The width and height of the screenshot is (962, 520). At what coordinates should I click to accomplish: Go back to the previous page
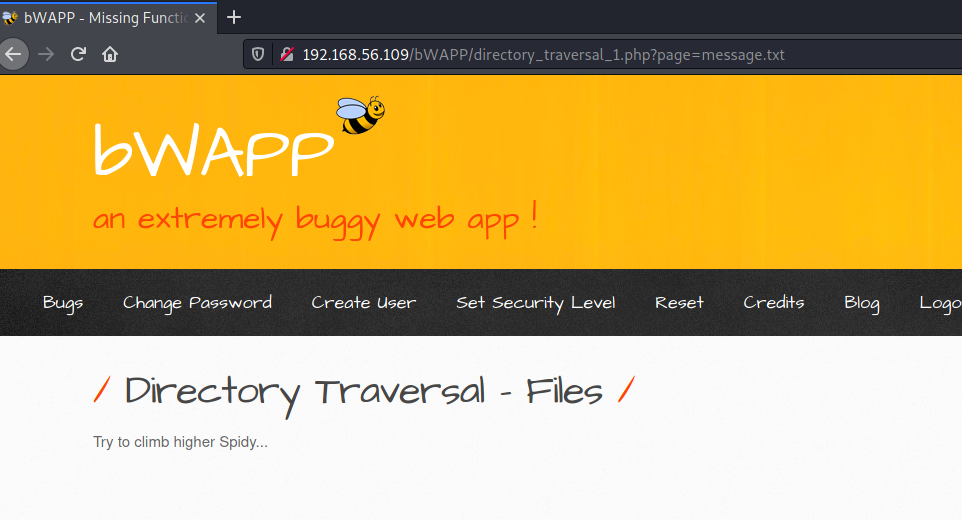click(13, 55)
